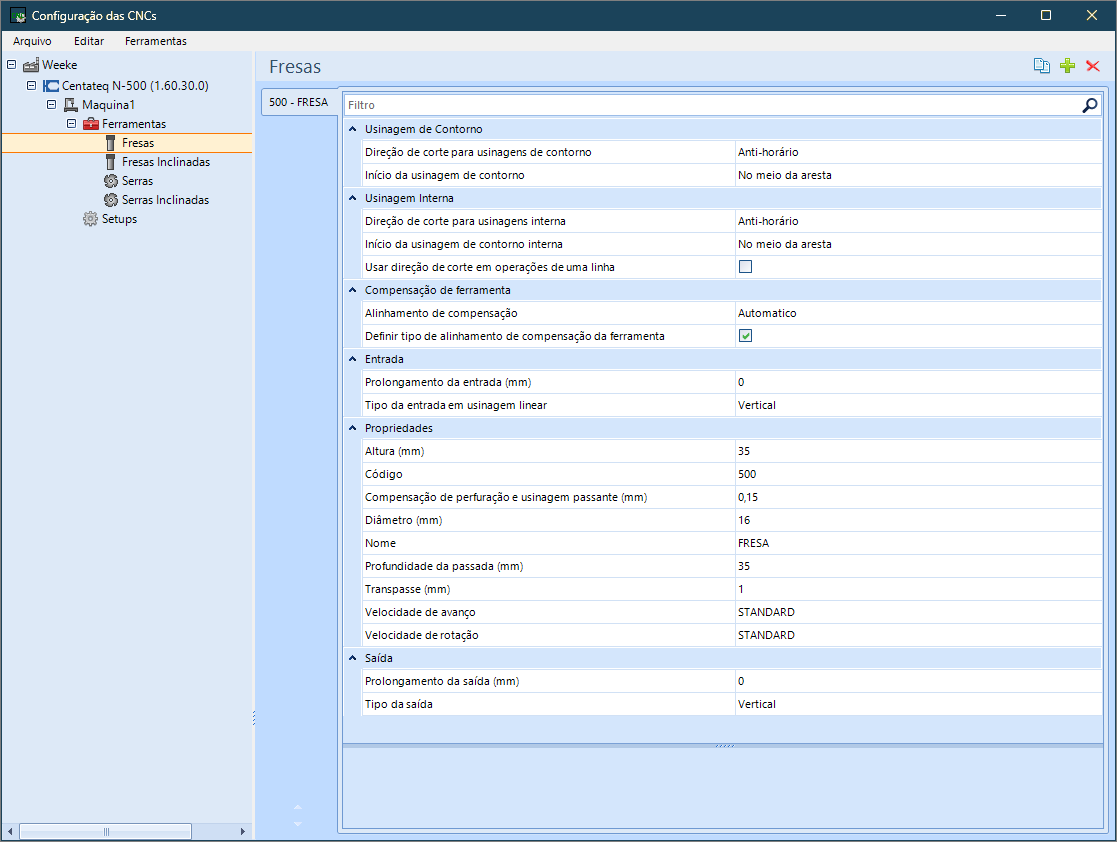
Task: Click the duplicate tool icon in Fresas header
Action: tap(1041, 66)
